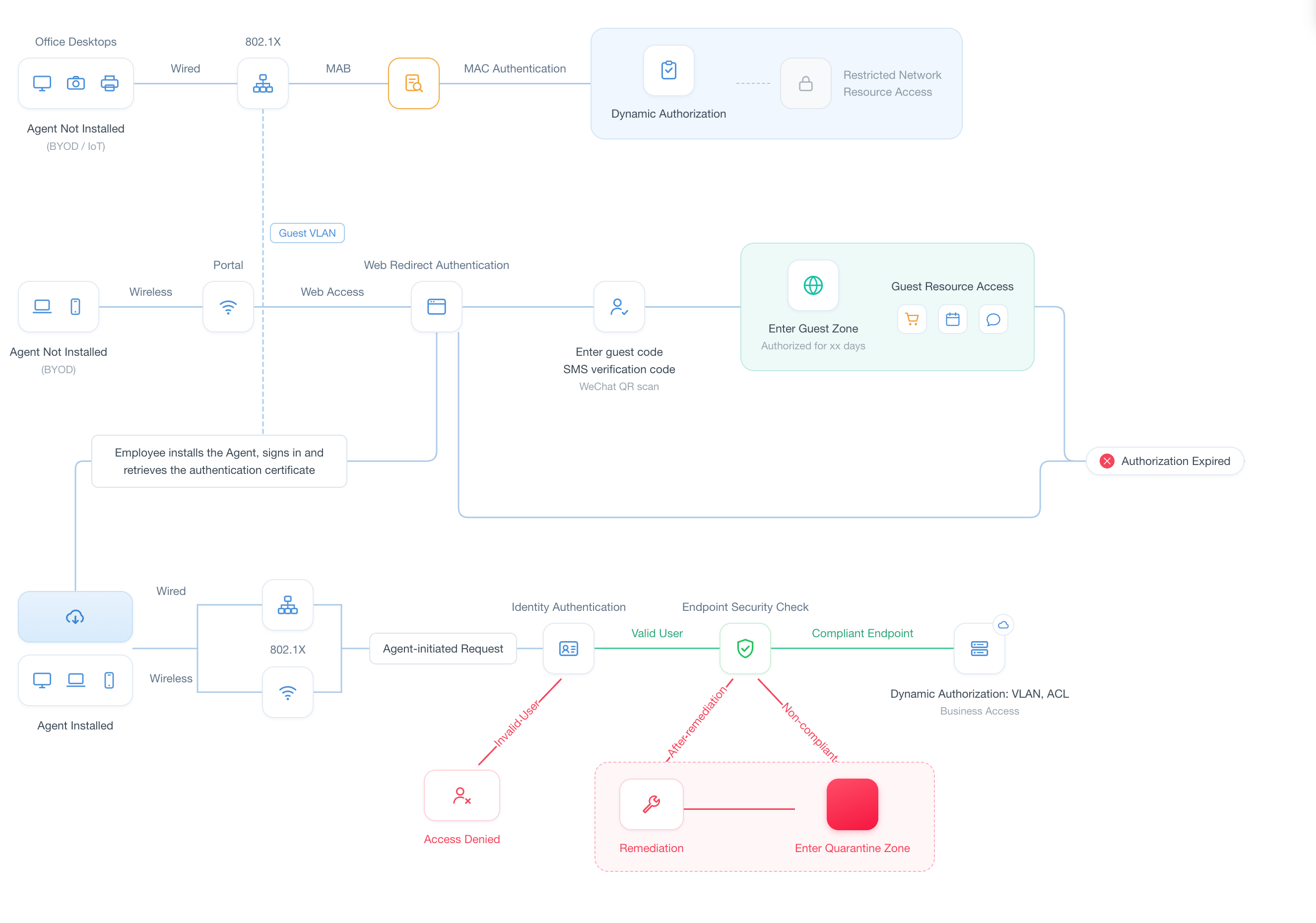Select the red Enter Quarantine Zone square
The height and width of the screenshot is (923, 1316).
click(853, 804)
